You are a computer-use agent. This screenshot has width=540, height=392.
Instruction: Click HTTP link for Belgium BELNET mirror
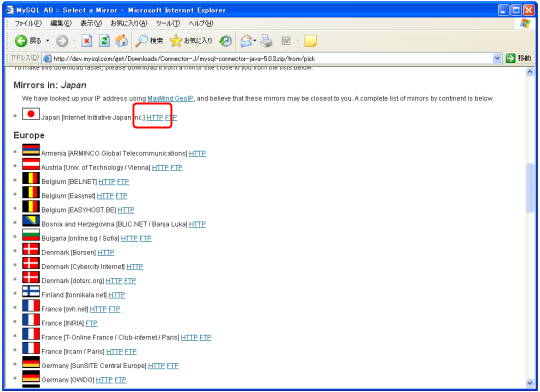click(107, 182)
